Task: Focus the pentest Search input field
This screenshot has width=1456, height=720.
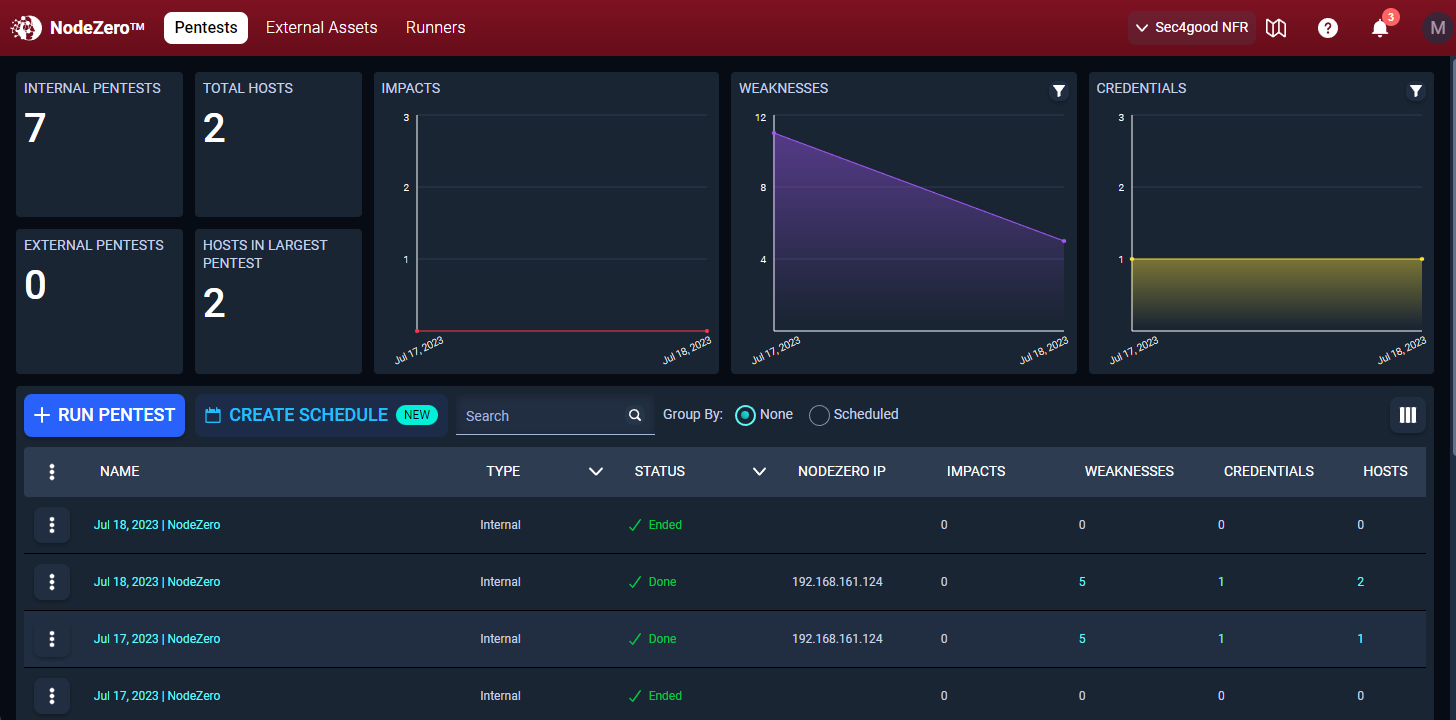Action: pyautogui.click(x=540, y=416)
